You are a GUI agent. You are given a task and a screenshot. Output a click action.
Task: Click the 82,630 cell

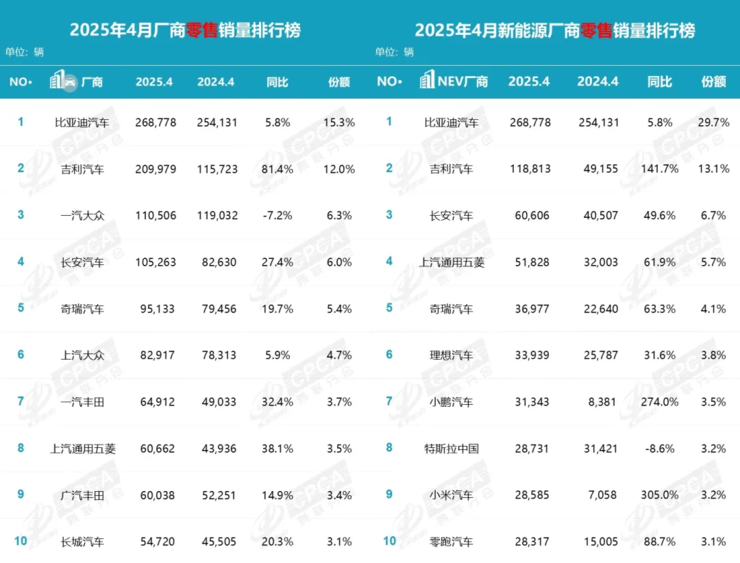point(219,262)
